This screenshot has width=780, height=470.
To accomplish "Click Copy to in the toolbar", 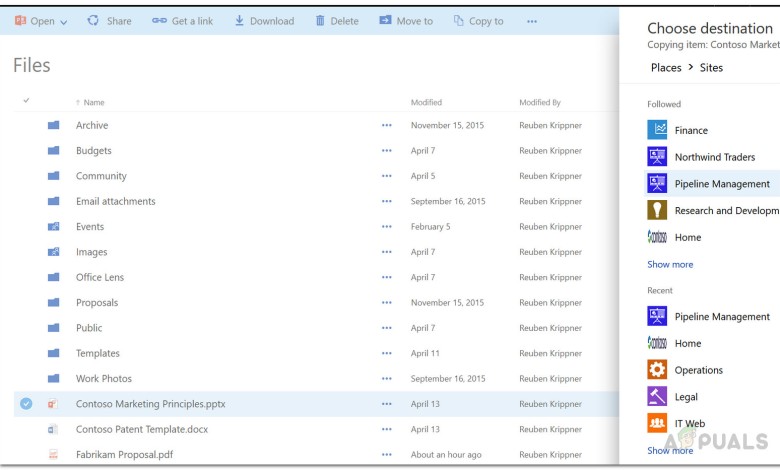I will (479, 21).
